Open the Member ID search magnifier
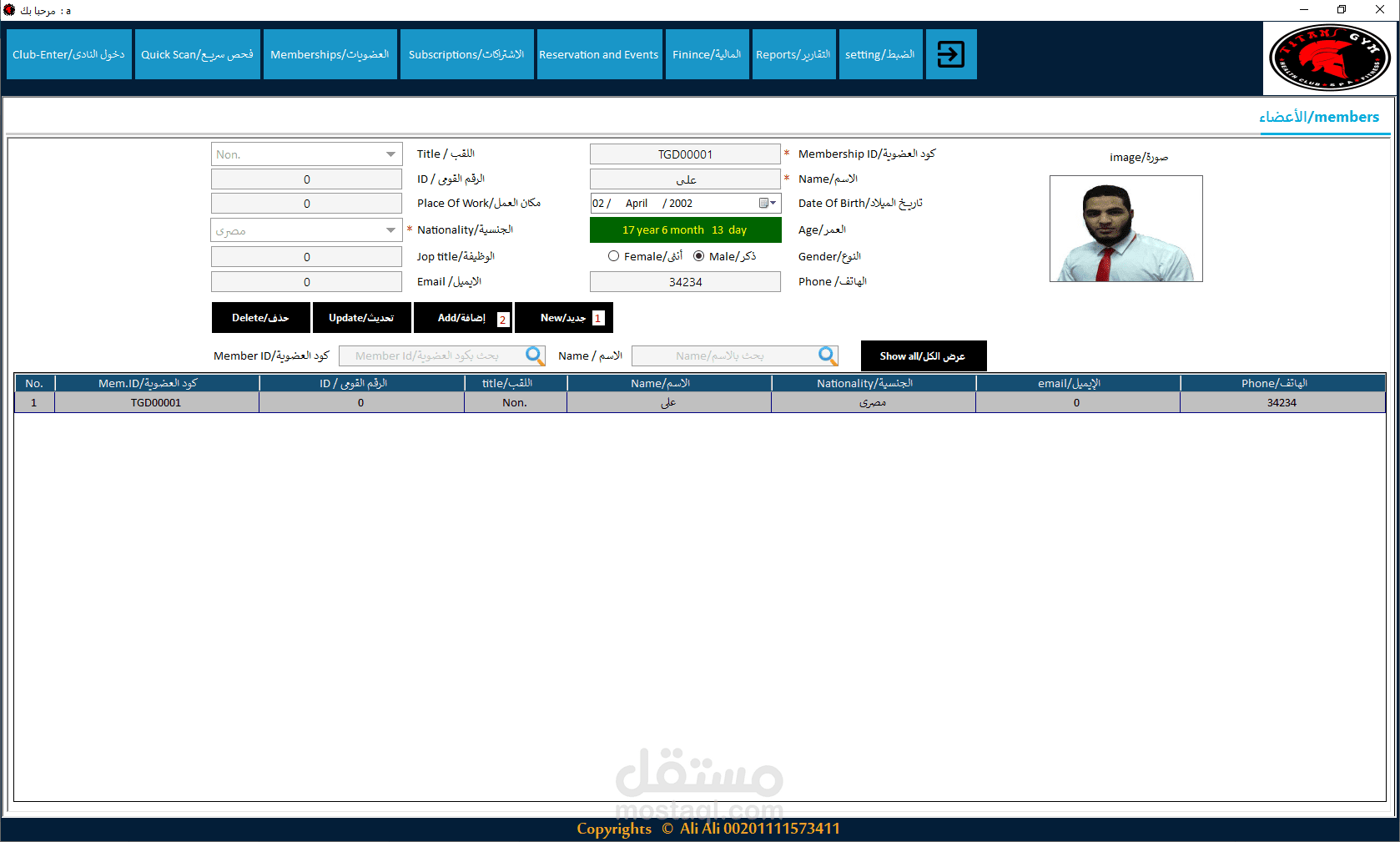The height and width of the screenshot is (842, 1400). pyautogui.click(x=534, y=355)
